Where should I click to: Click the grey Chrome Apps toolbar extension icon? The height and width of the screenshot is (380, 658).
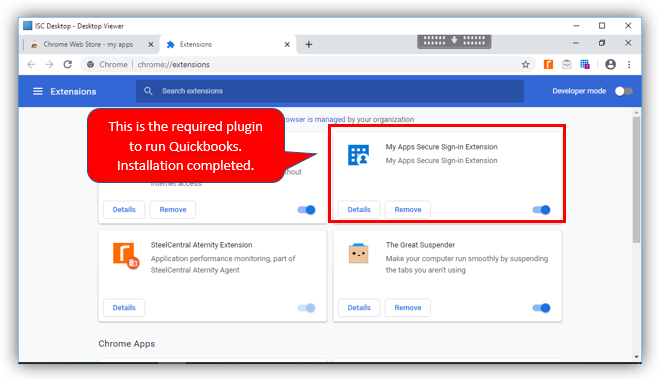coord(567,65)
